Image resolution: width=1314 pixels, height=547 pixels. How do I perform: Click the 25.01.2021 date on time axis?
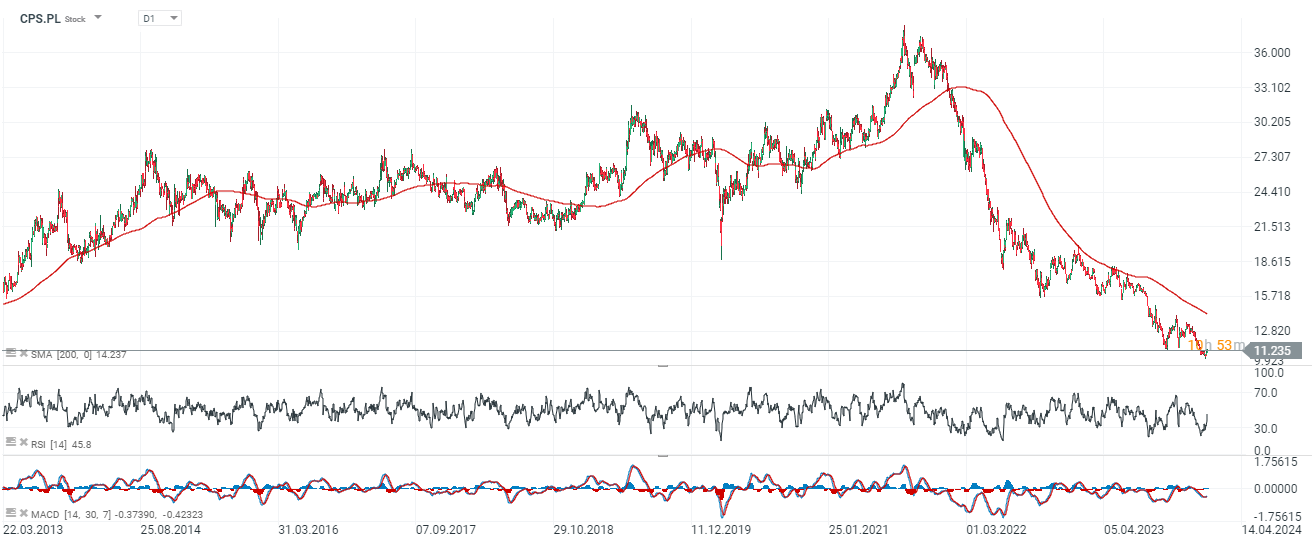[858, 532]
